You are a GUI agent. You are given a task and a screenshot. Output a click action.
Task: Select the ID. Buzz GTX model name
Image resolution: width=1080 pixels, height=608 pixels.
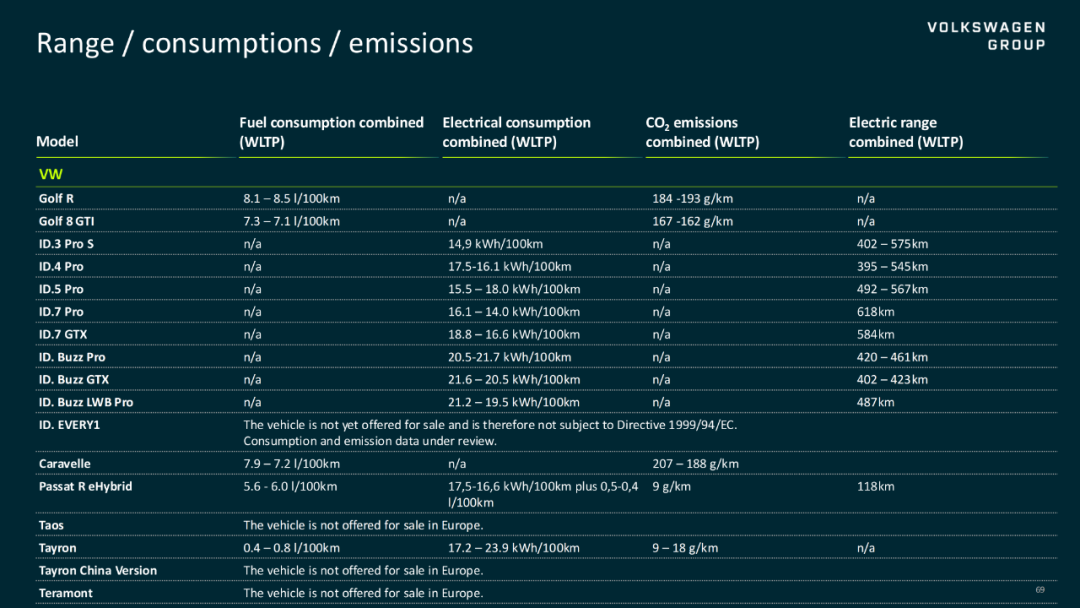(74, 379)
